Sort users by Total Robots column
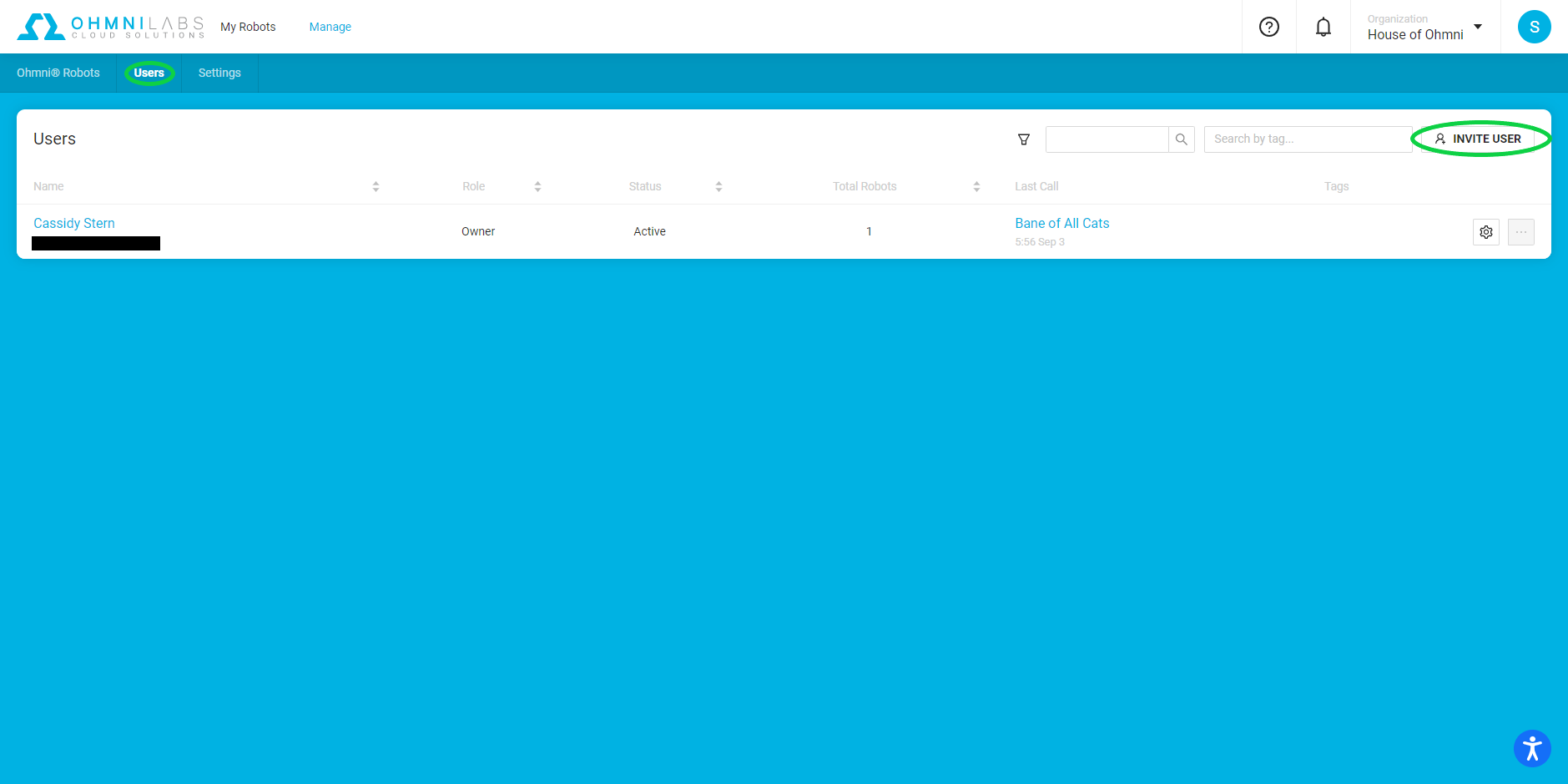 click(x=976, y=187)
